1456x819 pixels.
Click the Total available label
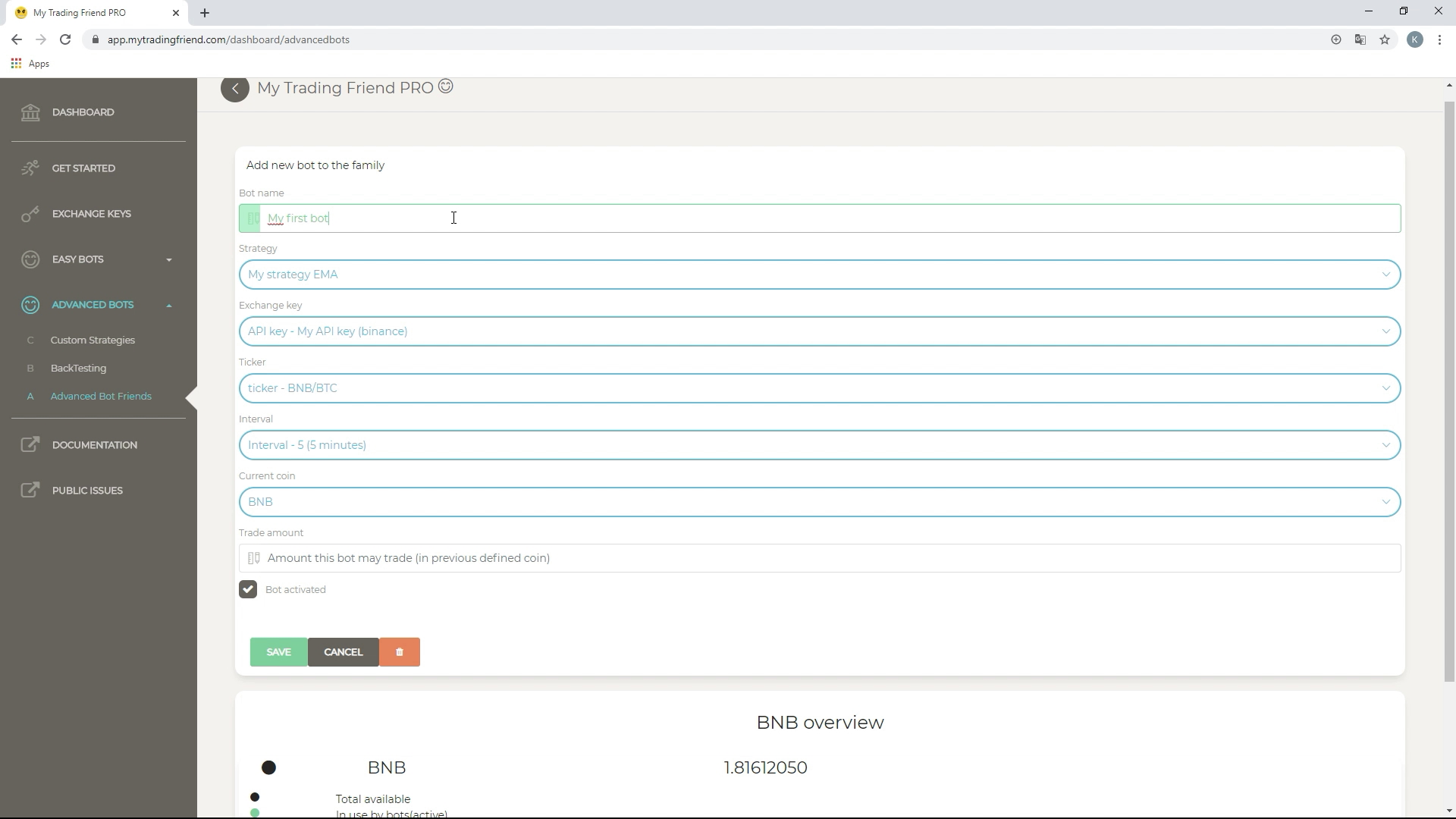[x=373, y=799]
